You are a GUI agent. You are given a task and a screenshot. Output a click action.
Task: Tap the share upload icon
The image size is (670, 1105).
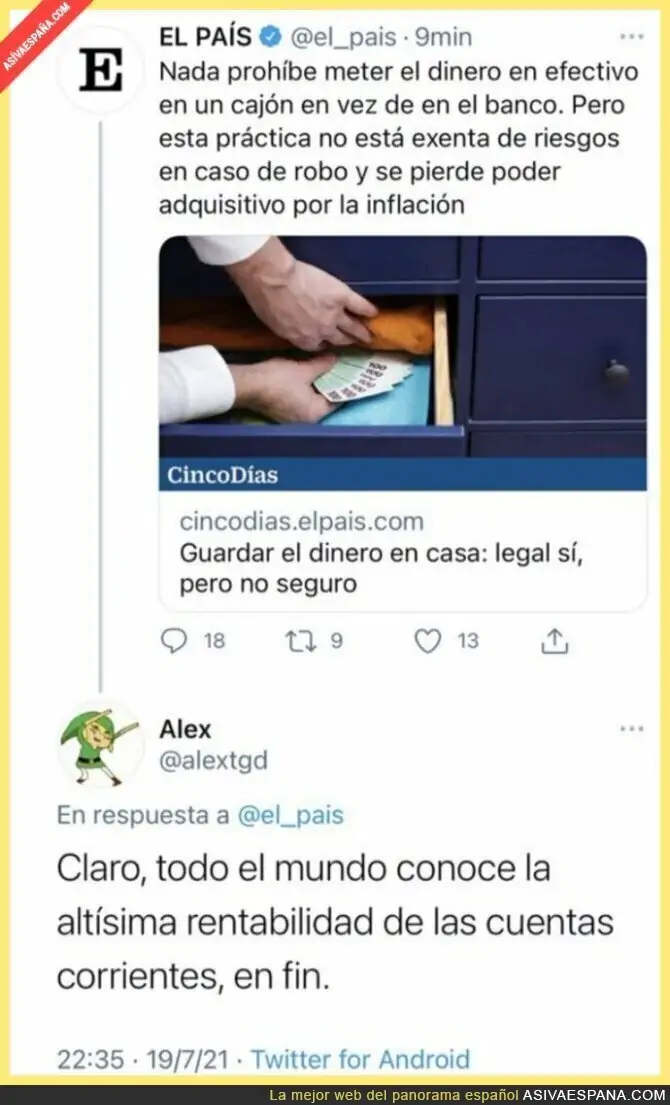(x=554, y=640)
